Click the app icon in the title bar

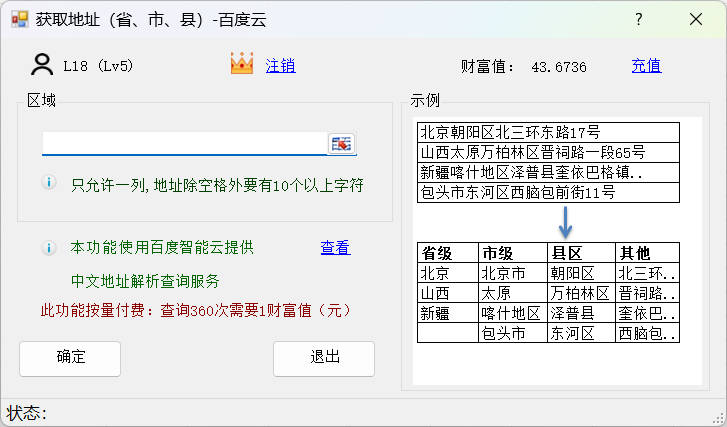(19, 19)
